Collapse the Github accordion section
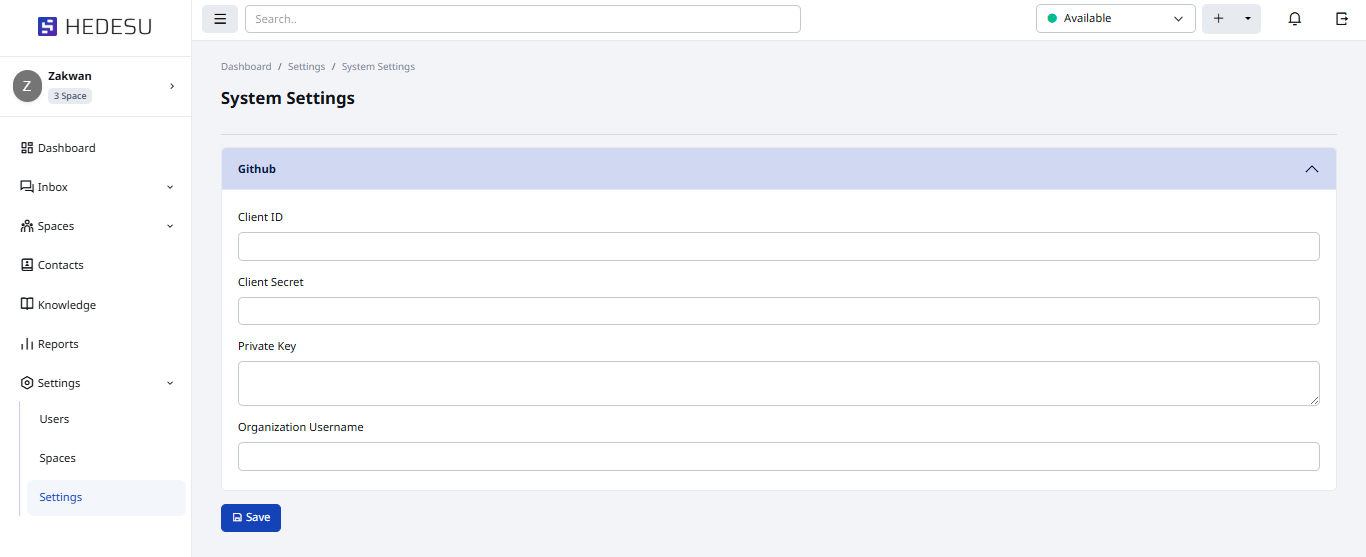The height and width of the screenshot is (557, 1366). 1311,169
